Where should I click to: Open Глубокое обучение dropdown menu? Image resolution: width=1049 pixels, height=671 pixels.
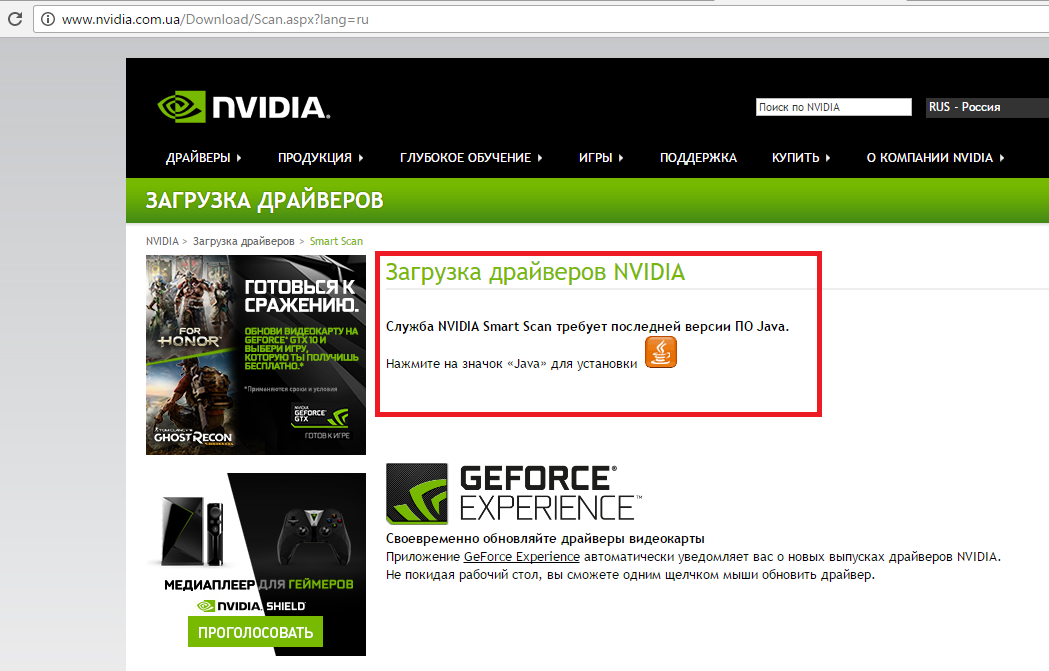[x=471, y=158]
